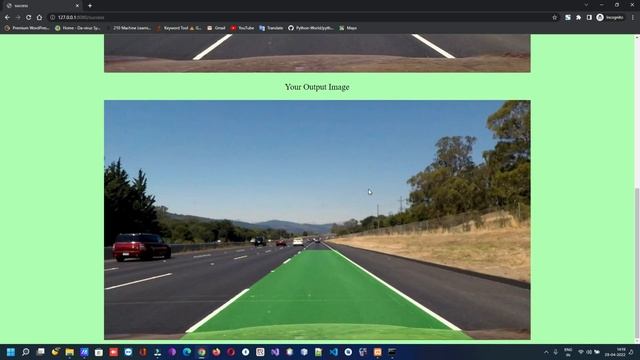Expand the tab search chevron
Screen dimensions: 640x360
(x=586, y=5)
